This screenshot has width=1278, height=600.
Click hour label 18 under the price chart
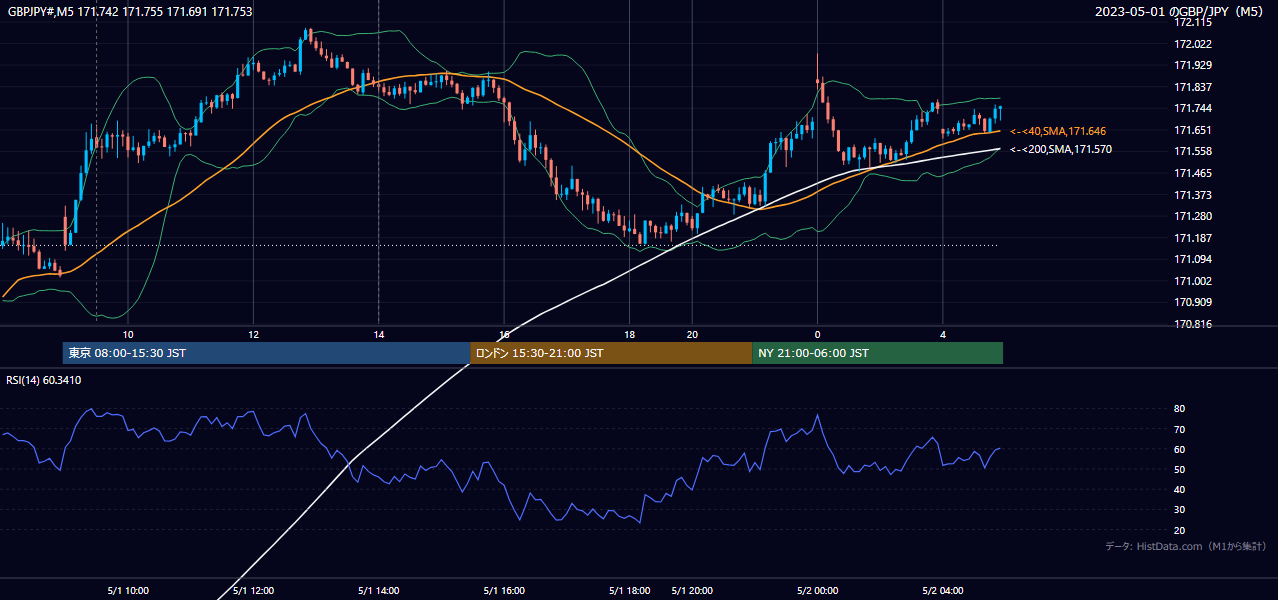coord(629,334)
